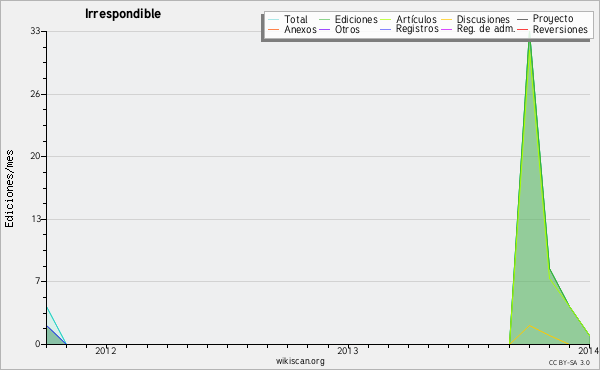
Task: Select the 'Discusiones' legend entry
Action: pos(483,19)
